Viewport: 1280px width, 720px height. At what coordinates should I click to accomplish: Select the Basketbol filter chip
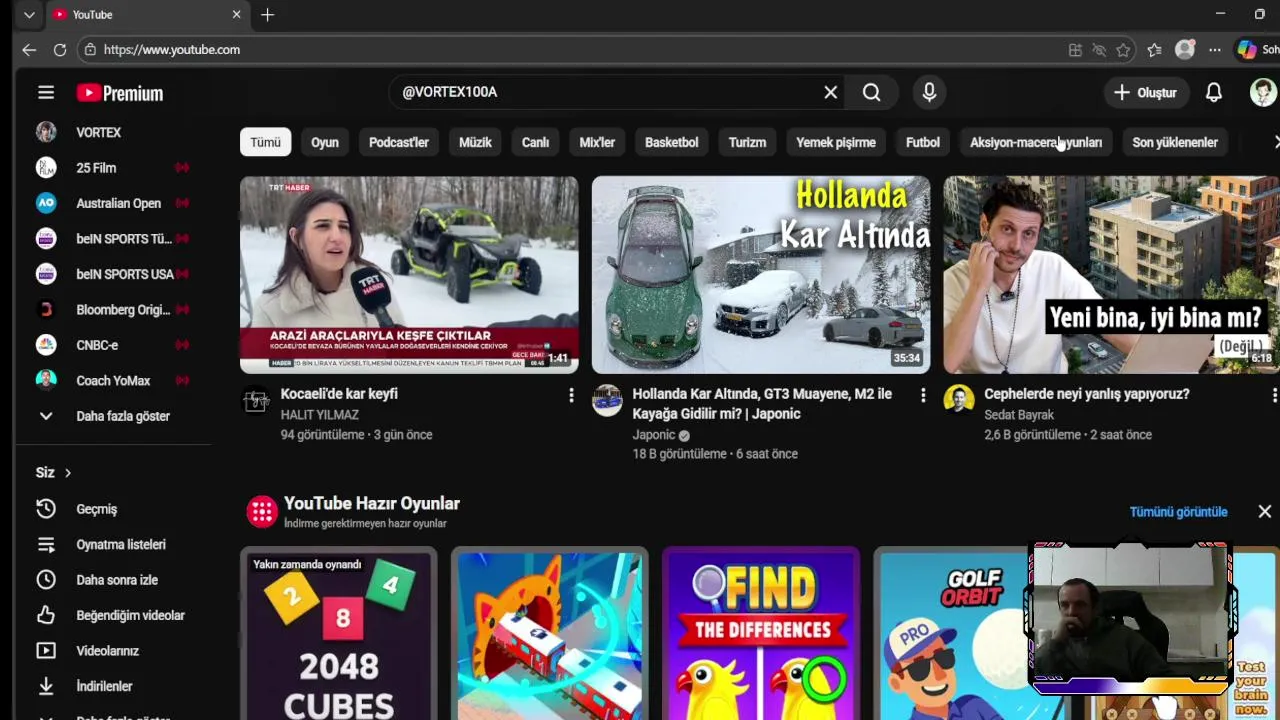tap(672, 142)
